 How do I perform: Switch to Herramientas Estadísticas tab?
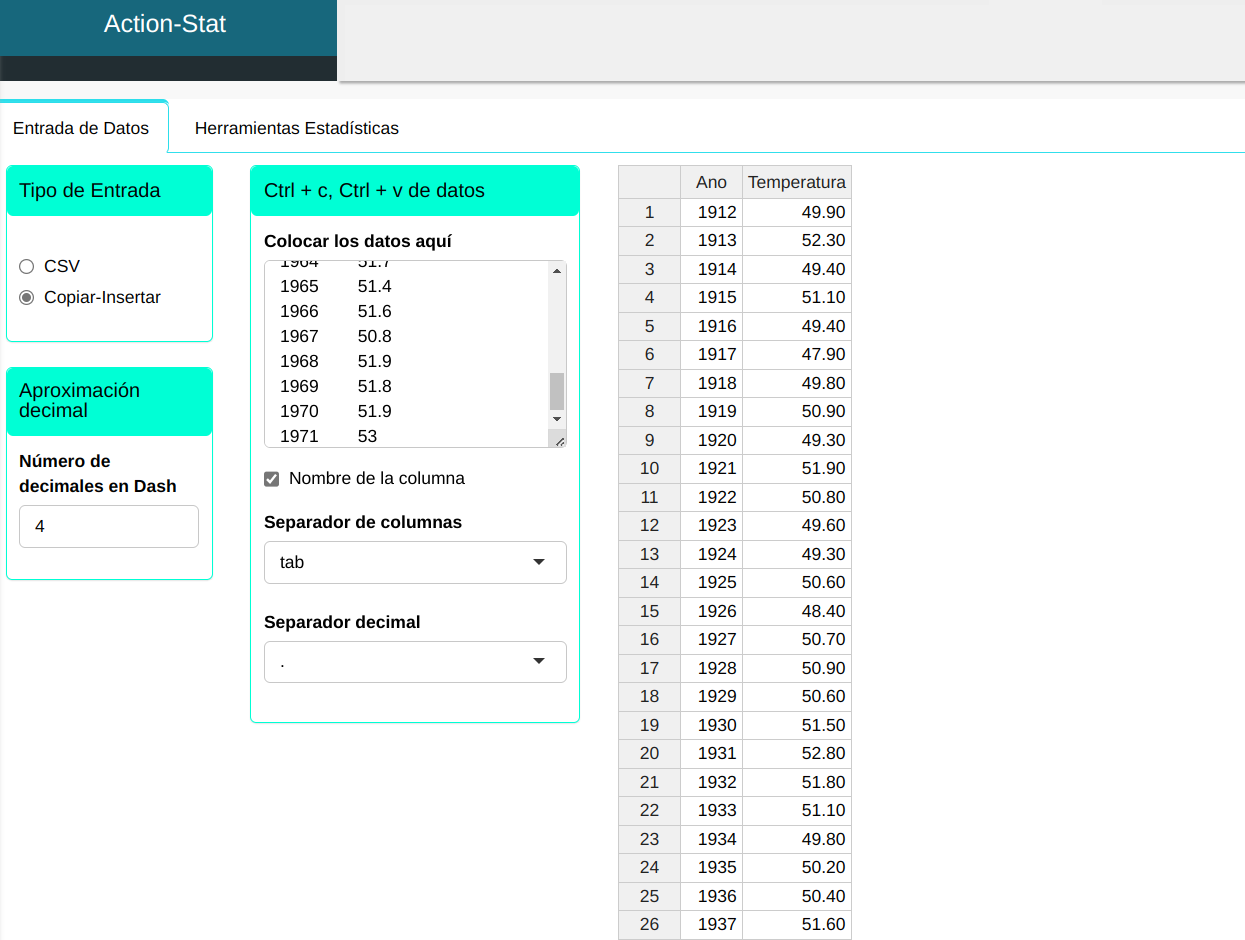pos(296,128)
